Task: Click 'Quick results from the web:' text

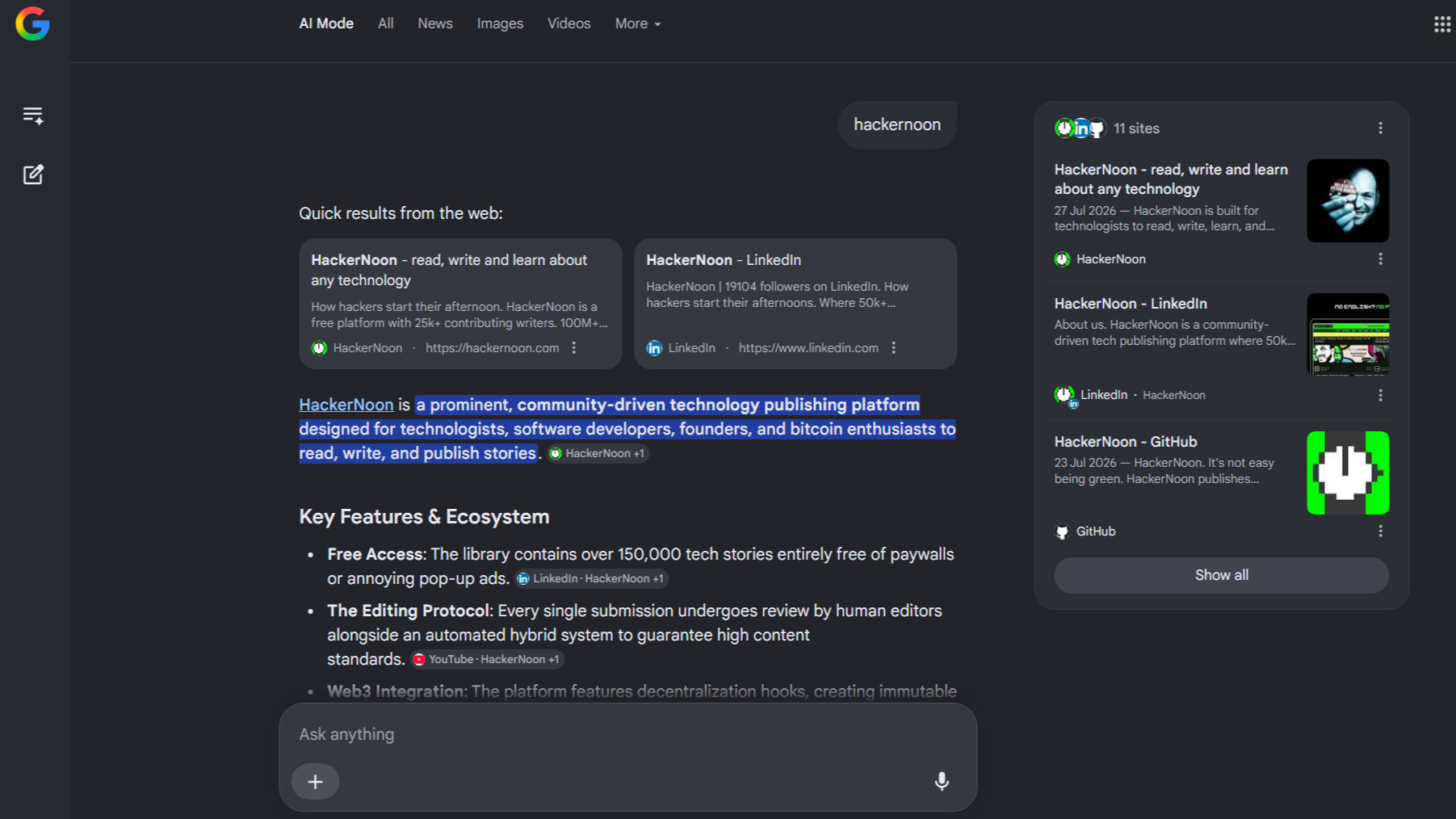Action: pos(401,213)
